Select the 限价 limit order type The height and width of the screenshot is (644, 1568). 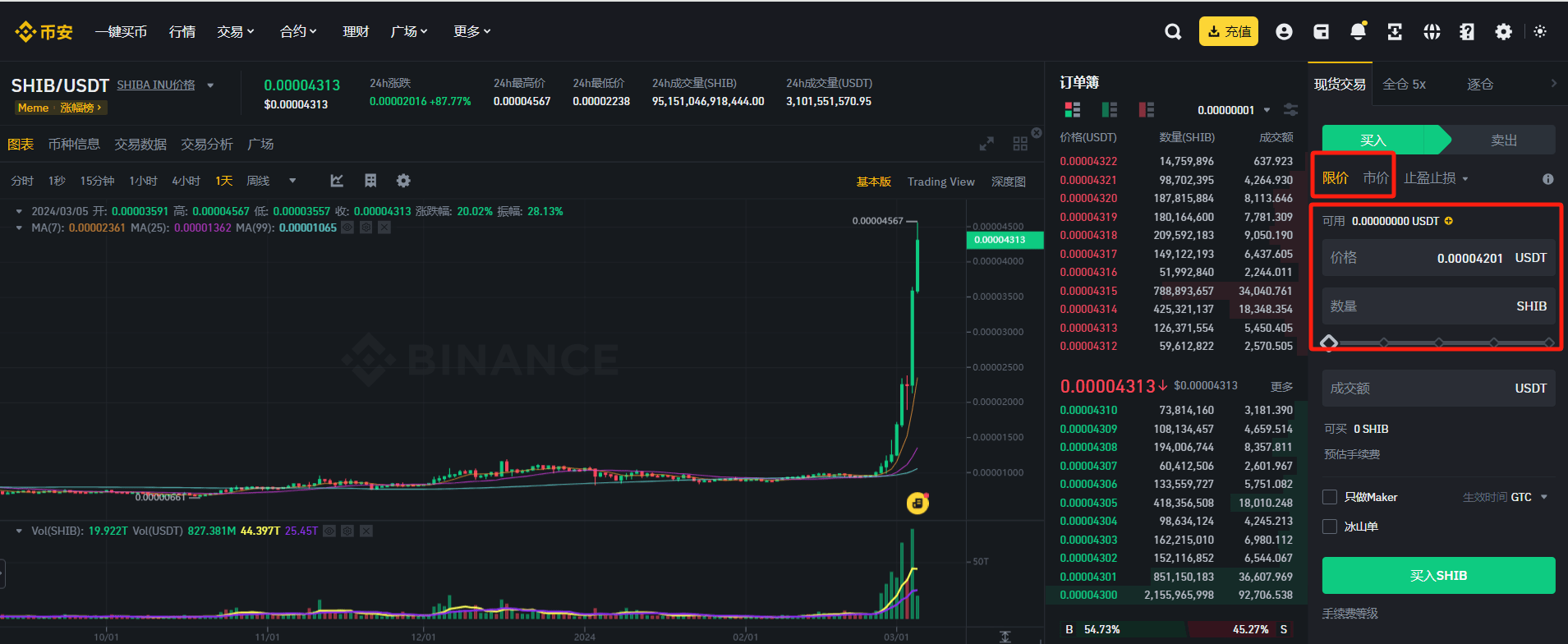pos(1336,178)
